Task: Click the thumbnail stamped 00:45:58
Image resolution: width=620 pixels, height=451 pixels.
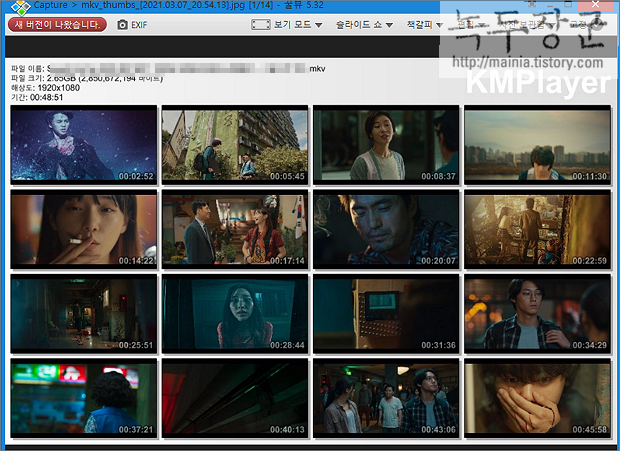Action: click(537, 399)
